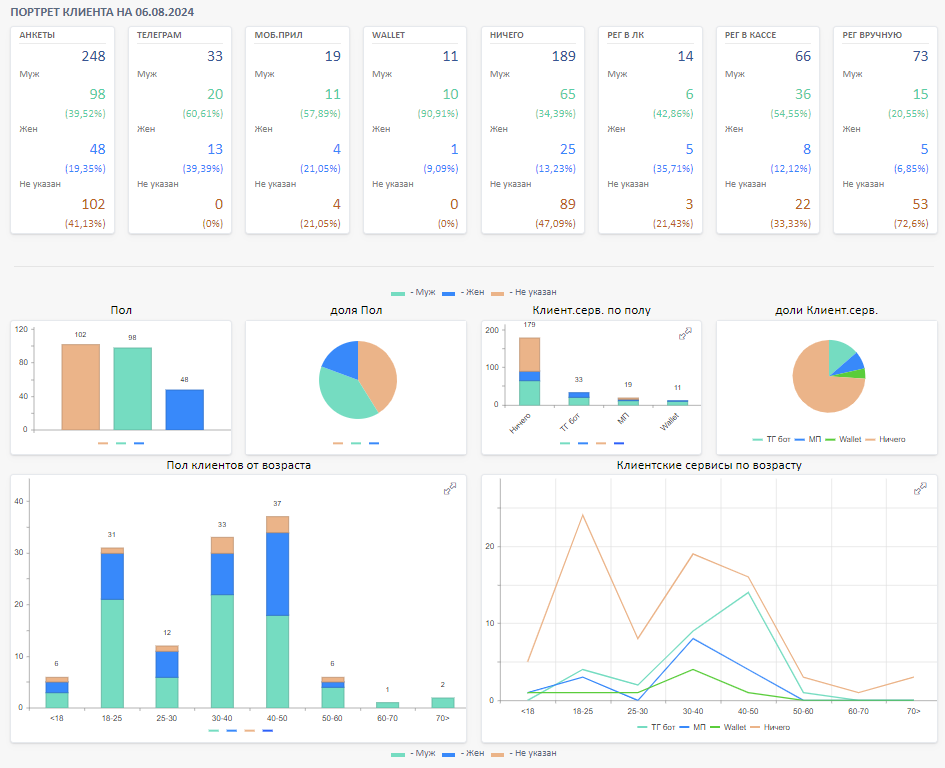Click orange legend marker under Пол bar chart
The width and height of the screenshot is (945, 768).
click(103, 443)
